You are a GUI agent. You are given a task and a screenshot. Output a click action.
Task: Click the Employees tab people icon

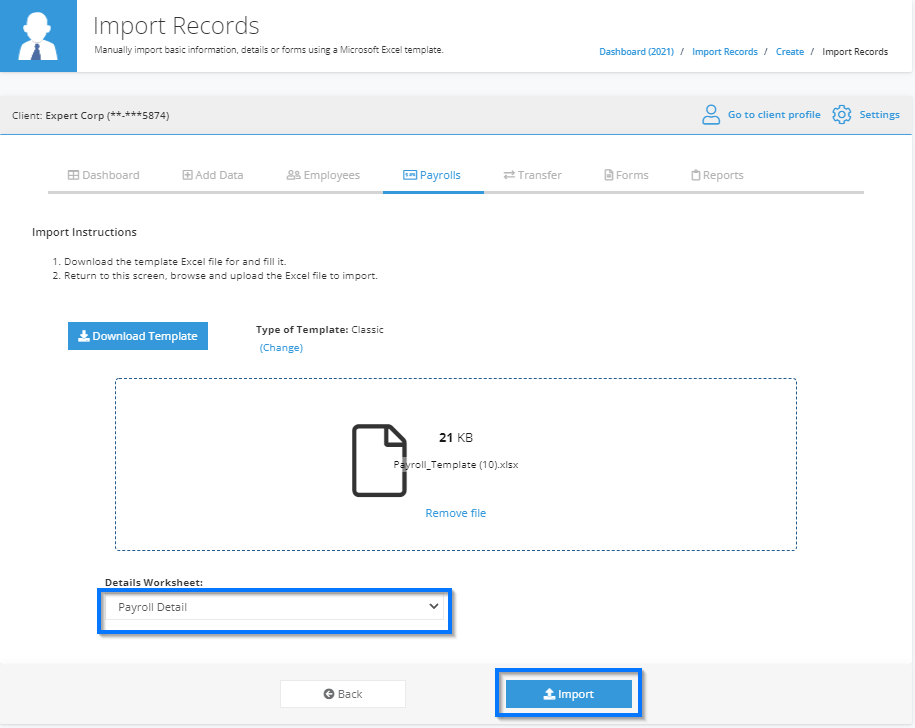294,175
